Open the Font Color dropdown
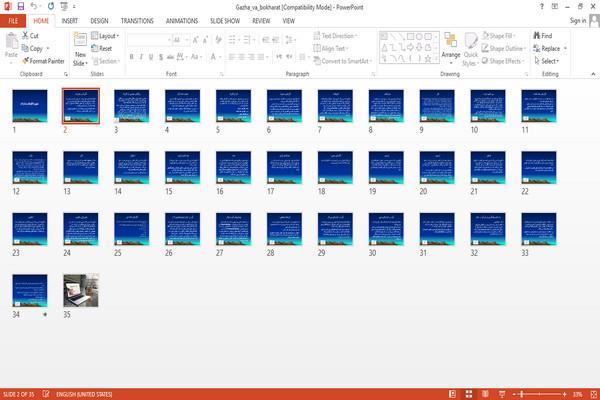The height and width of the screenshot is (400, 600). (220, 57)
